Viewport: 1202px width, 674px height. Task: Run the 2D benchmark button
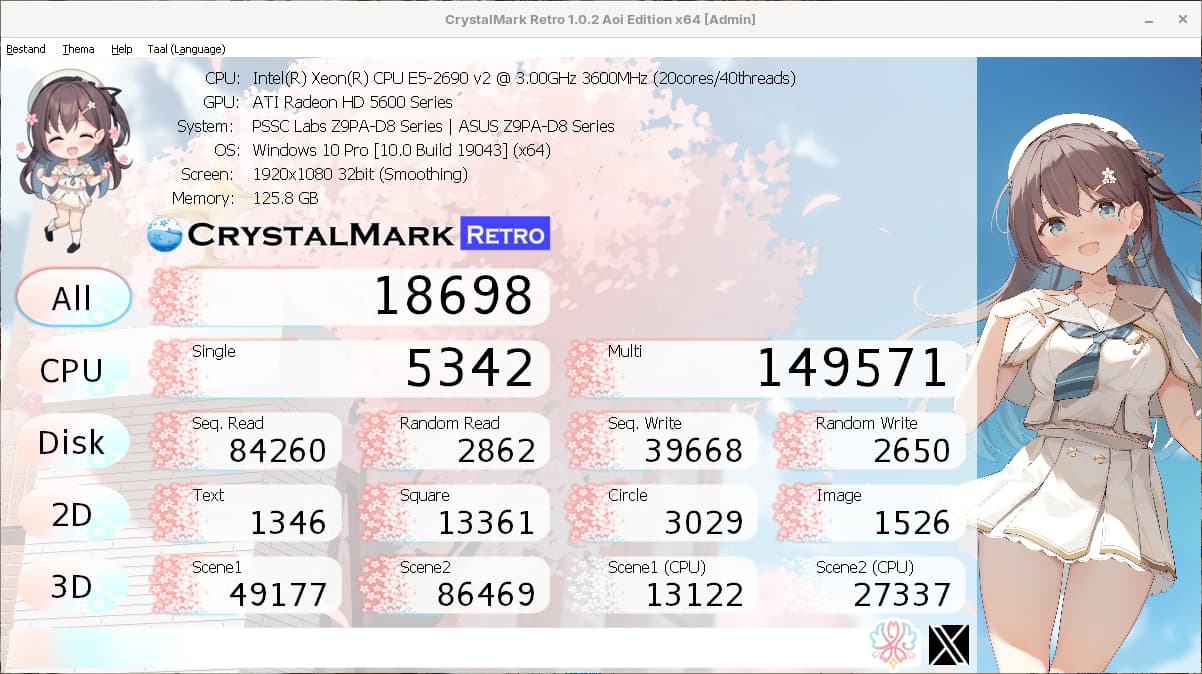[73, 514]
